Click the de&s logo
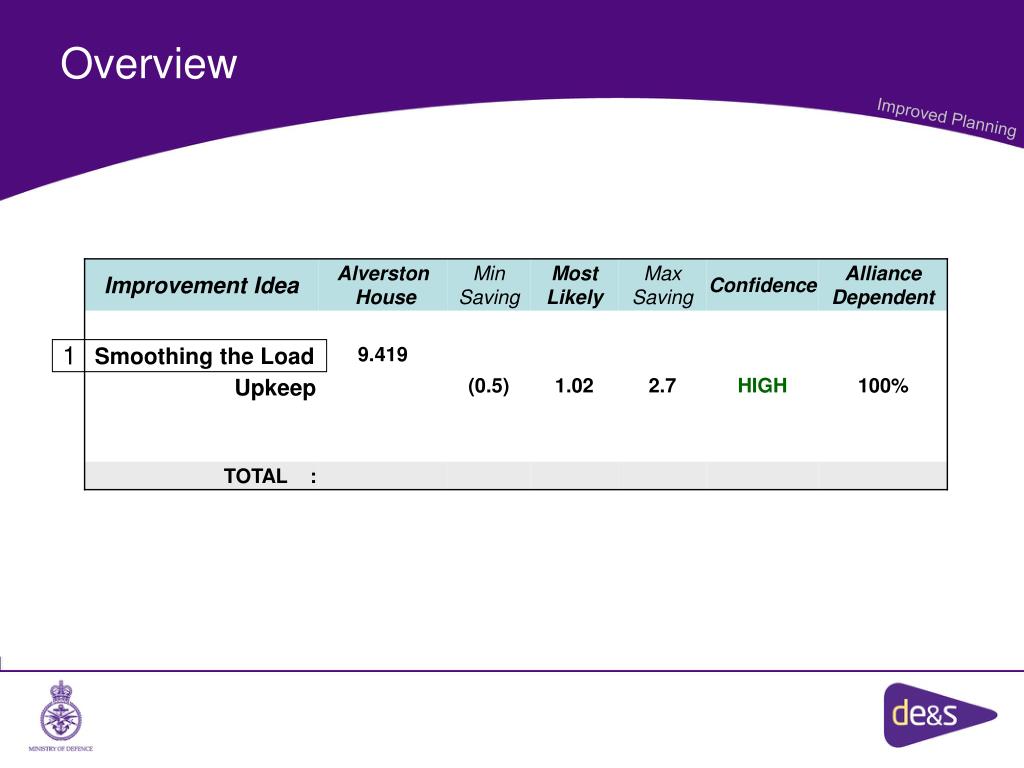This screenshot has height=768, width=1024. [x=940, y=714]
